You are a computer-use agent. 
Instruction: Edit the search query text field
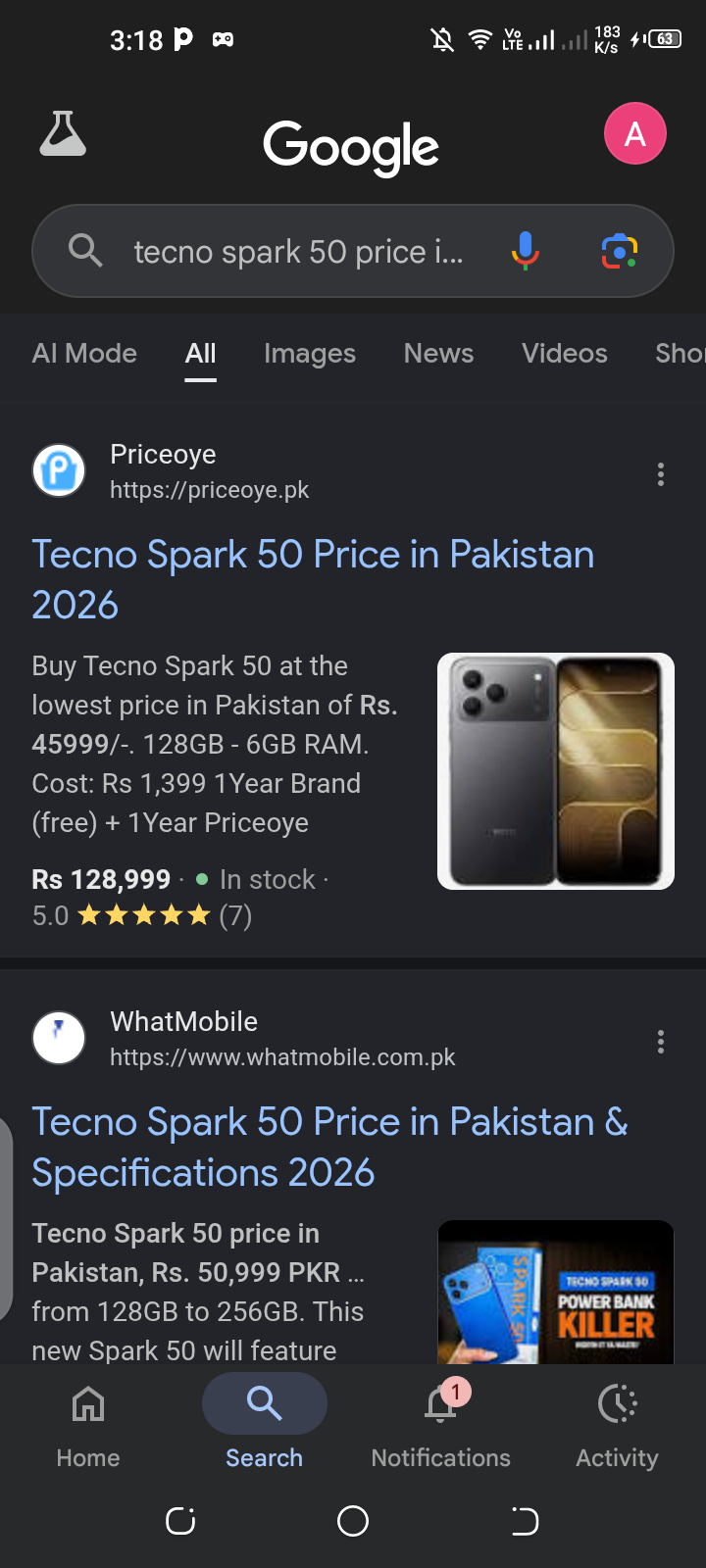click(299, 252)
